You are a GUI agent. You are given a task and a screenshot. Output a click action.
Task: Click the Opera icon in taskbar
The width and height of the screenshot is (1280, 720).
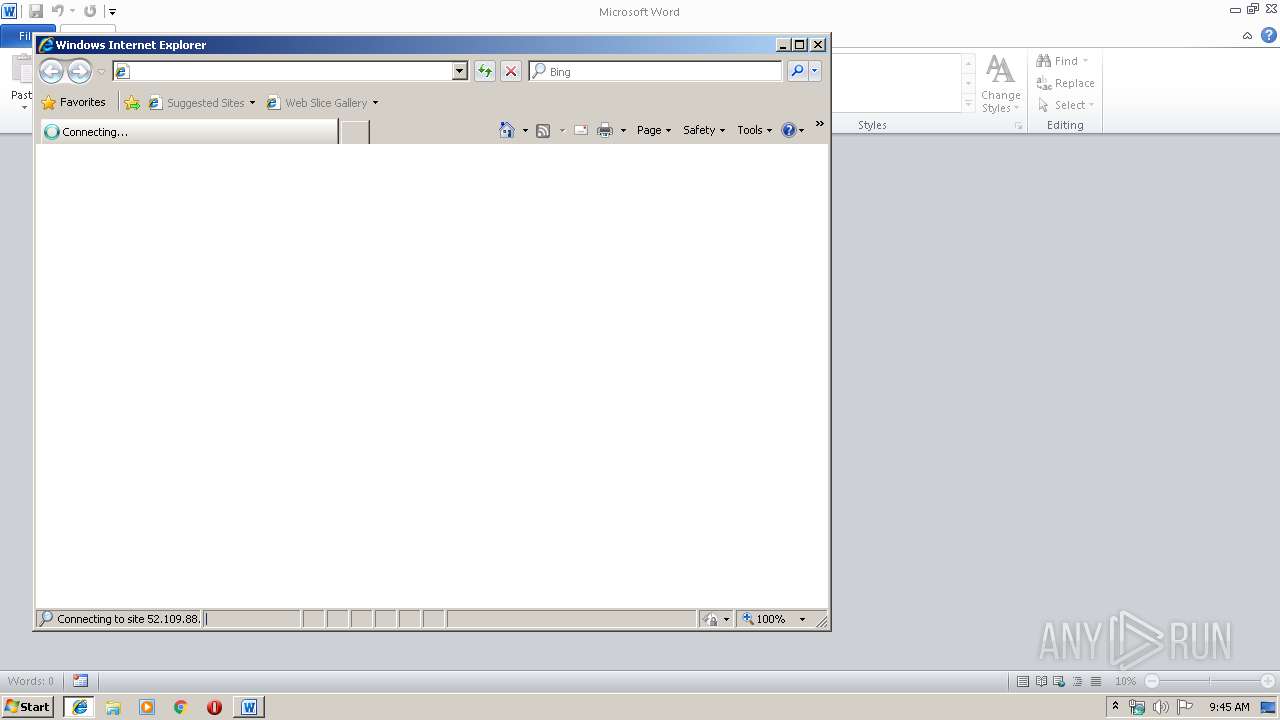click(x=214, y=707)
